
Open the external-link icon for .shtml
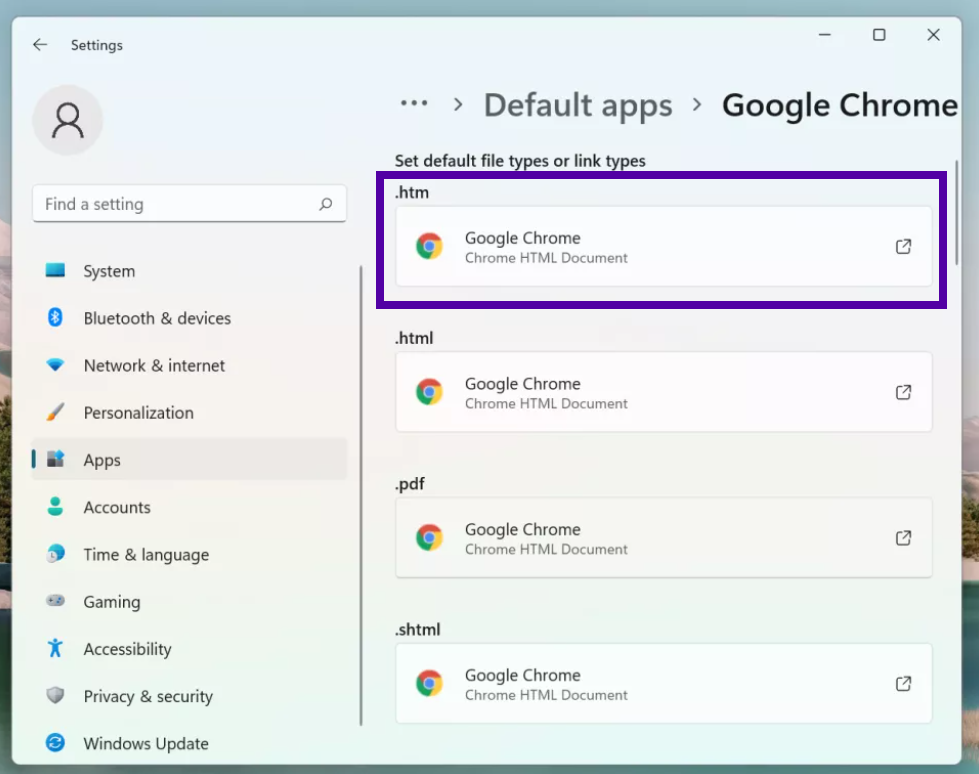(903, 683)
